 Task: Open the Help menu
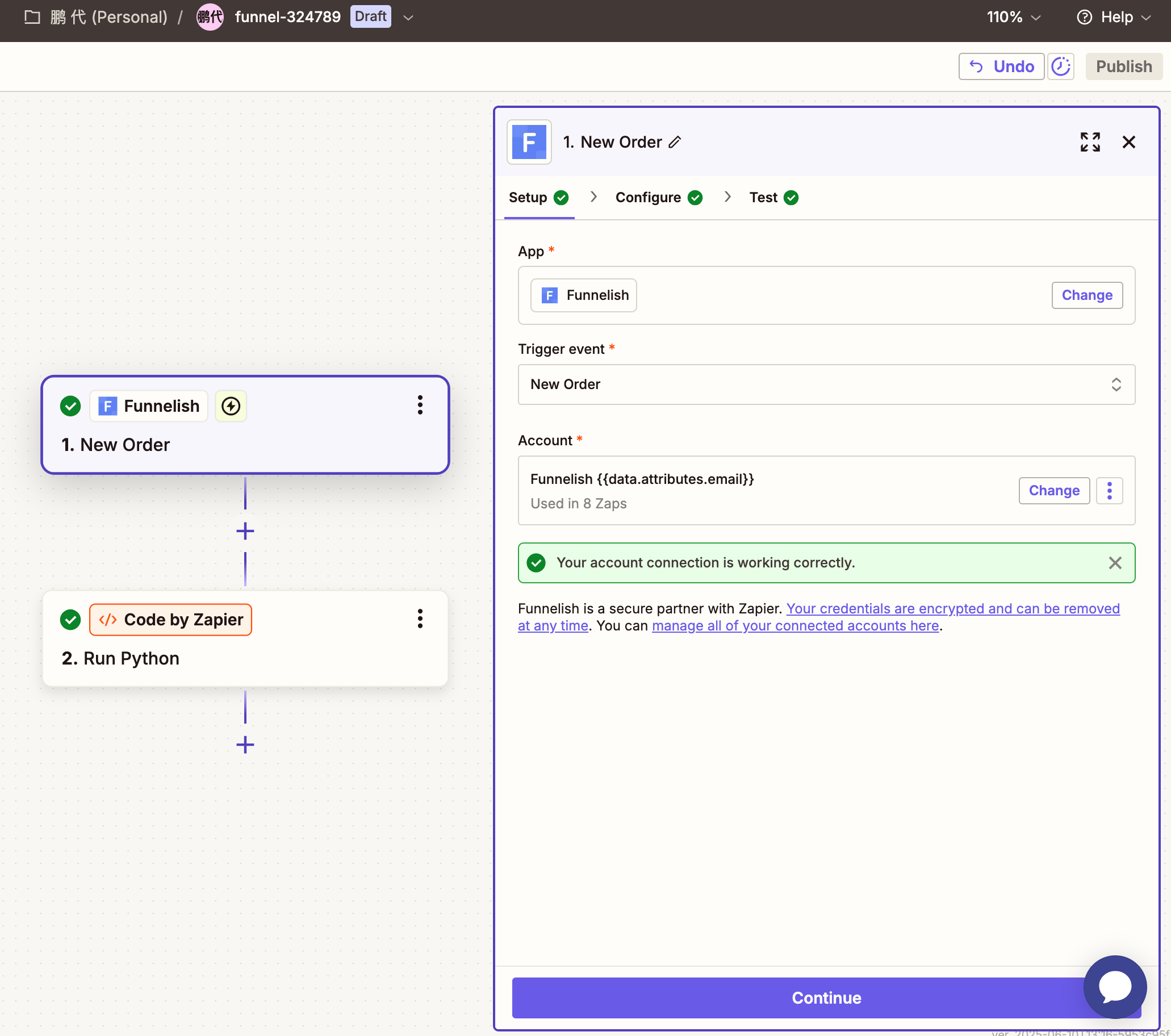(1114, 17)
